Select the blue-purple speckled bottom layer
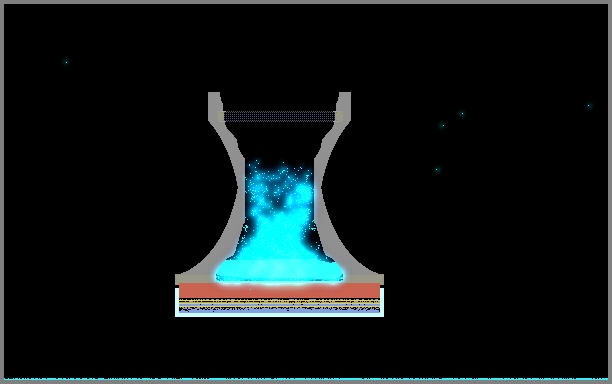The height and width of the screenshot is (384, 612). pyautogui.click(x=279, y=310)
